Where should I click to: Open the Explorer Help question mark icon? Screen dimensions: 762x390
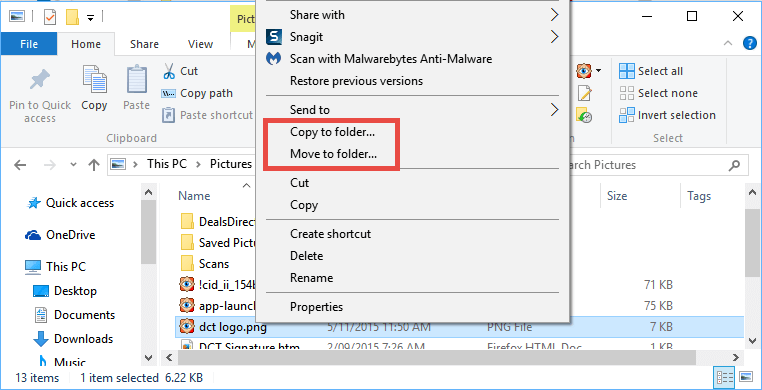pyautogui.click(x=750, y=43)
